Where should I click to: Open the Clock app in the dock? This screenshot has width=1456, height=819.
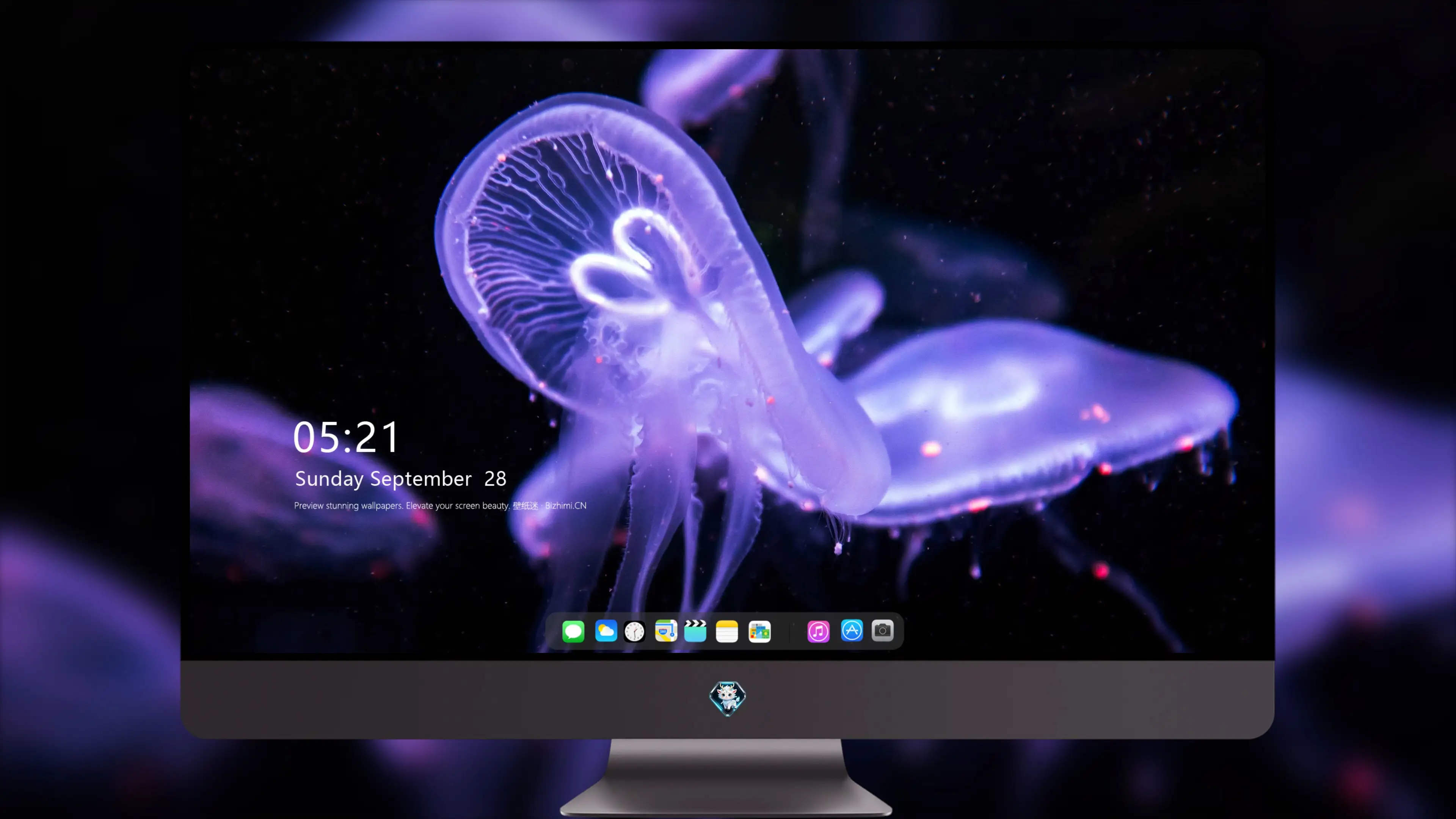634,631
